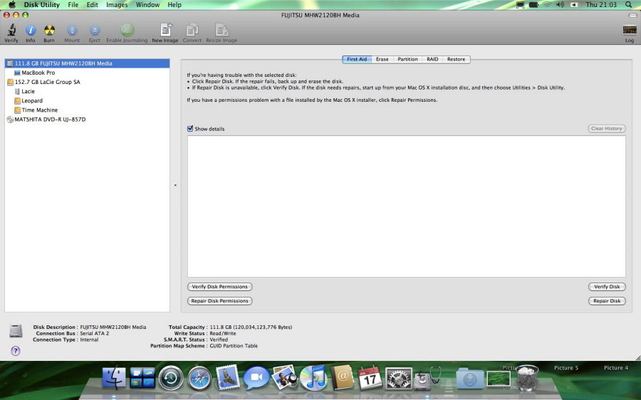Viewport: 641px width, 400px height.
Task: Open the Window menu
Action: tap(148, 5)
